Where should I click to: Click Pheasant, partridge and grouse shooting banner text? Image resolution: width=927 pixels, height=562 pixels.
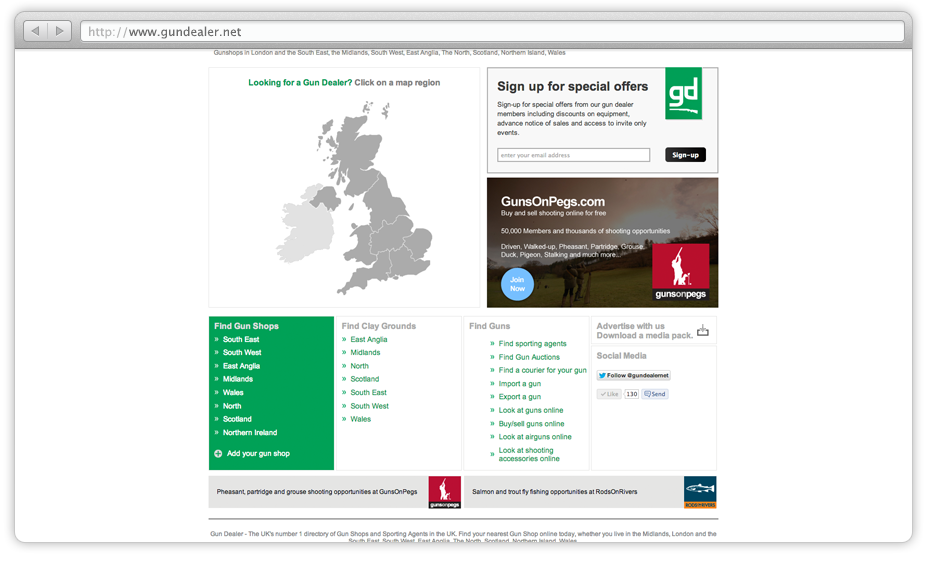(317, 492)
